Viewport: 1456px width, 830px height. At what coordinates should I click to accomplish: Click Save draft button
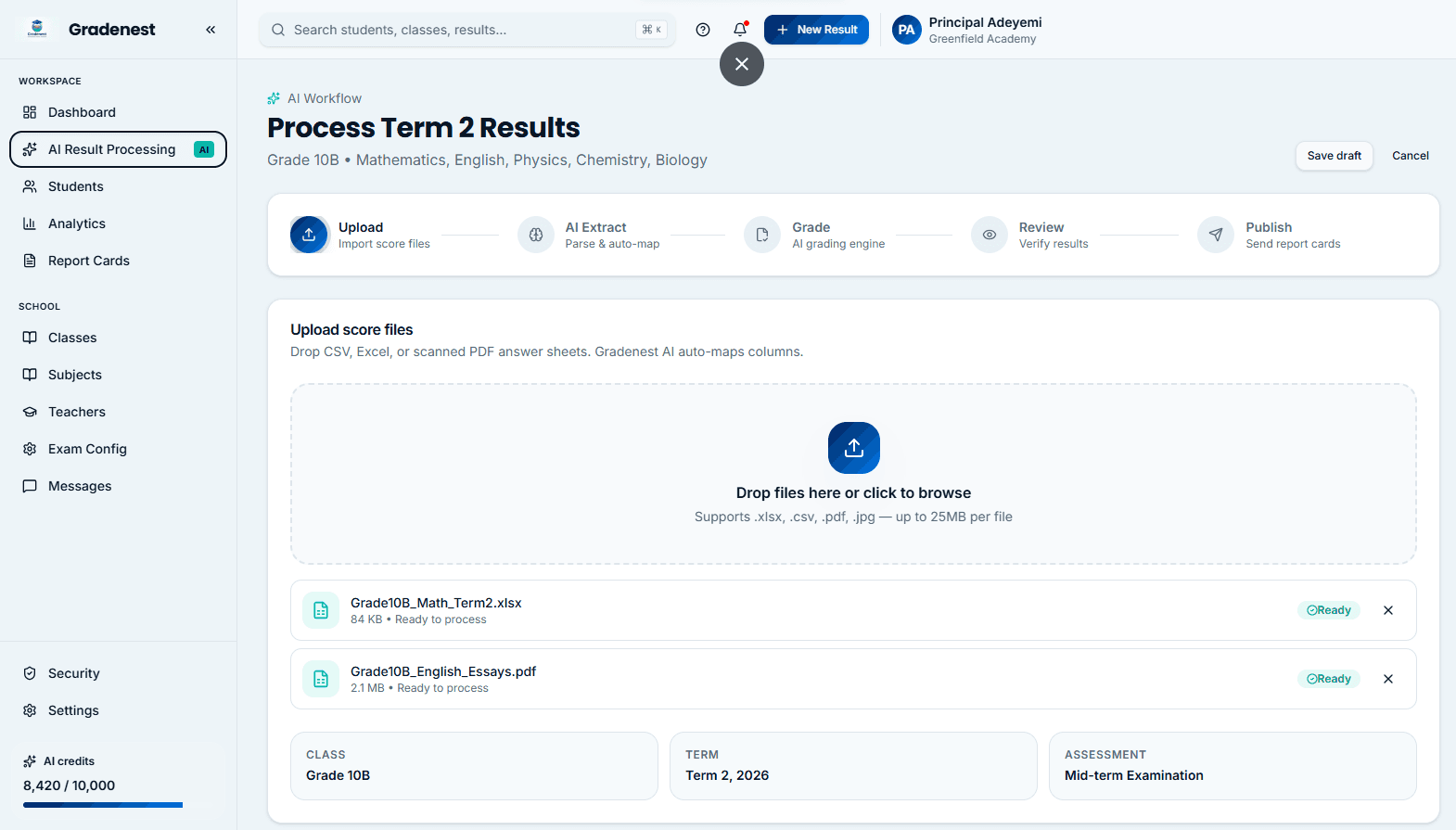(x=1335, y=156)
